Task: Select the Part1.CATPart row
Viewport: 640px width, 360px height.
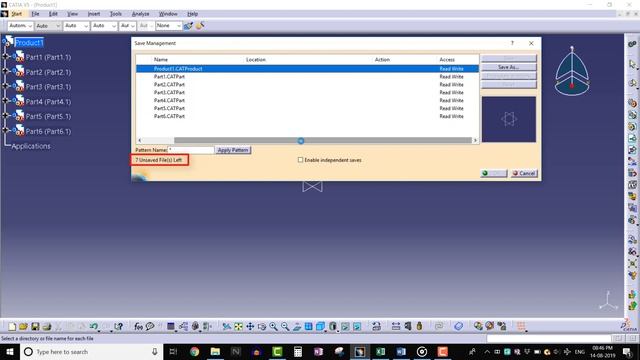Action: (x=307, y=76)
